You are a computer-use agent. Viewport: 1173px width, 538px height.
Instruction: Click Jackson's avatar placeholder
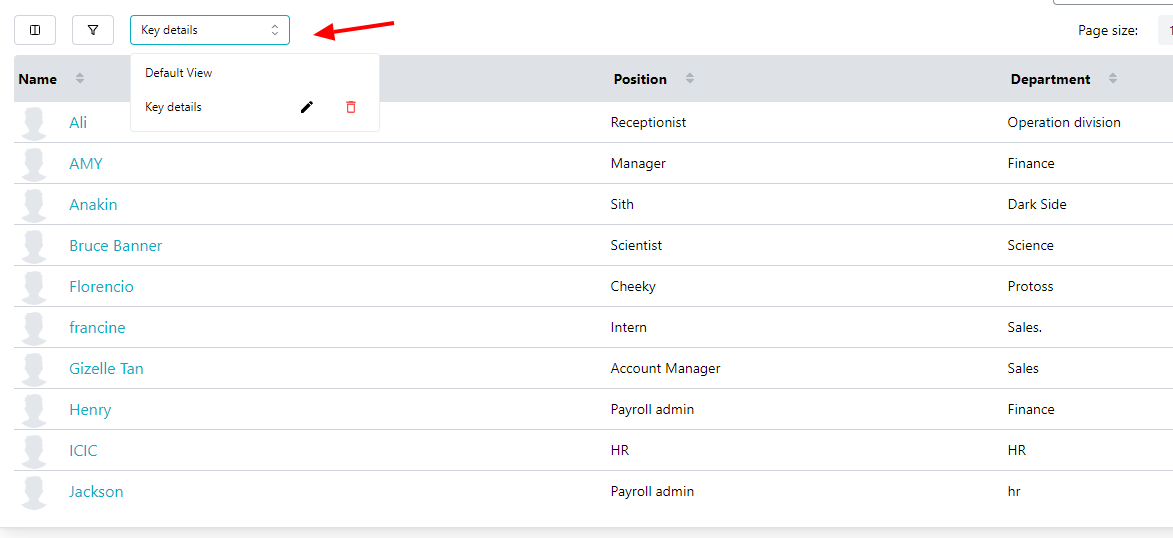click(34, 492)
